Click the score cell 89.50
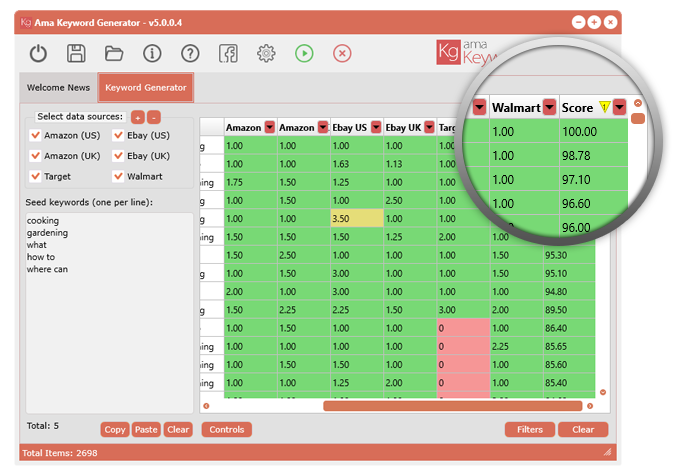Image resolution: width=676 pixels, height=476 pixels. coord(569,310)
